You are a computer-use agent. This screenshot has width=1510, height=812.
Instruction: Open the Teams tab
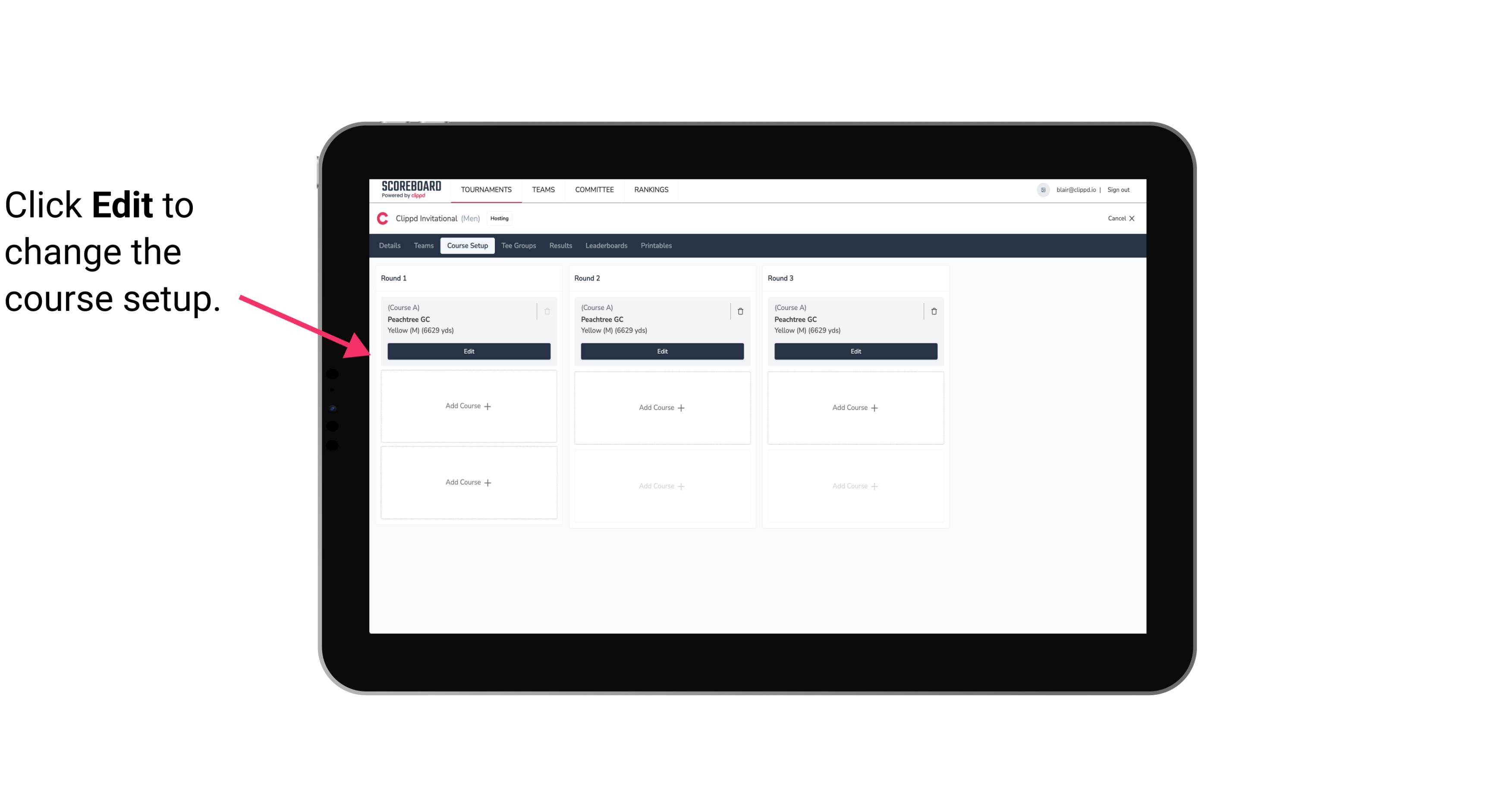[423, 245]
